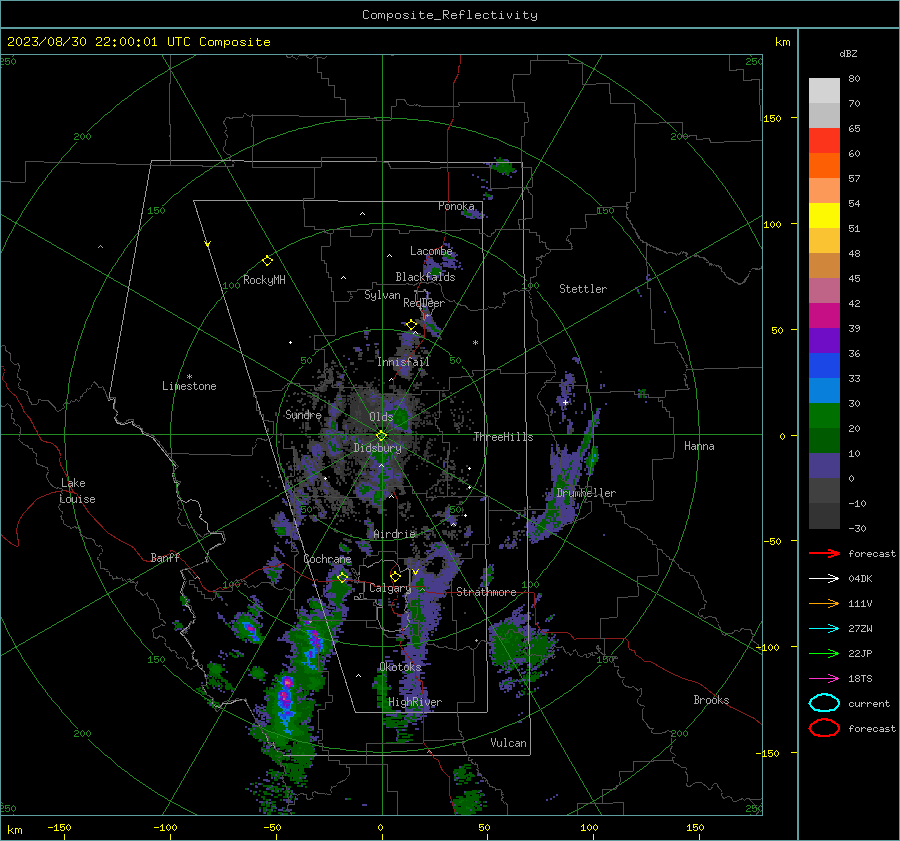Click the yellow diamond marker near RockyMH
Image resolution: width=900 pixels, height=841 pixels.
click(267, 261)
